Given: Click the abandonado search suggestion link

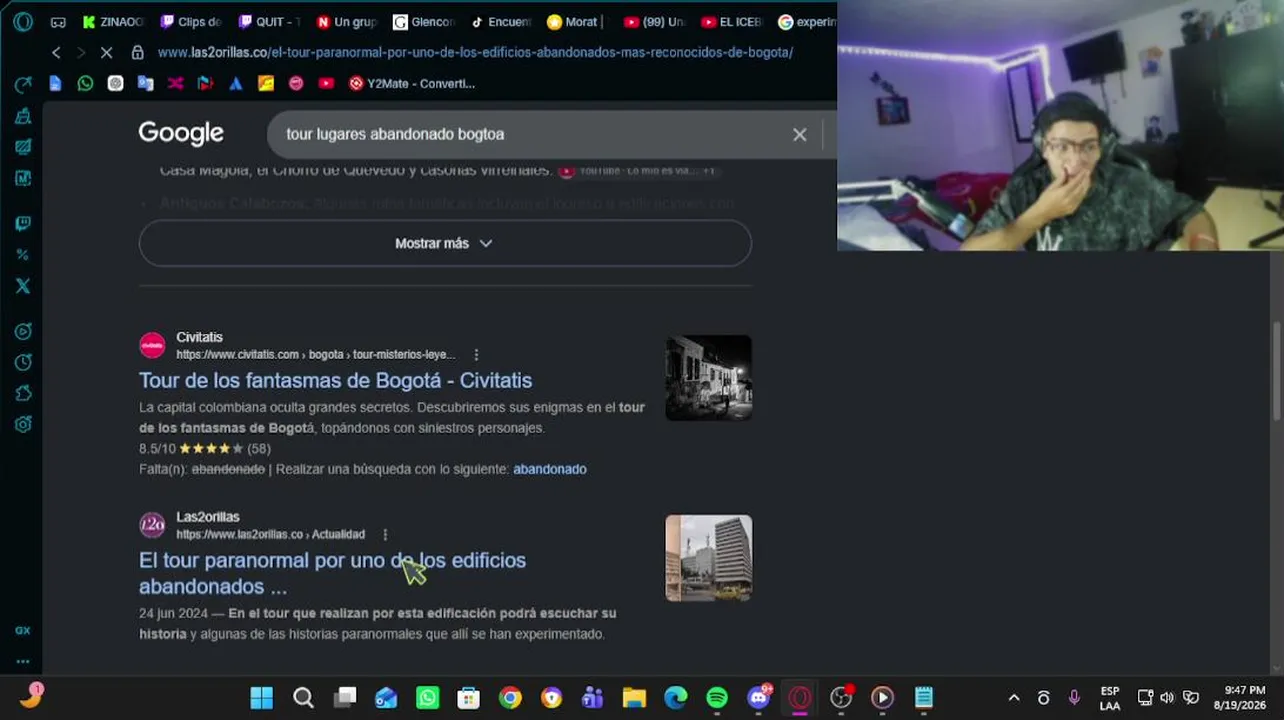Looking at the screenshot, I should tap(550, 469).
